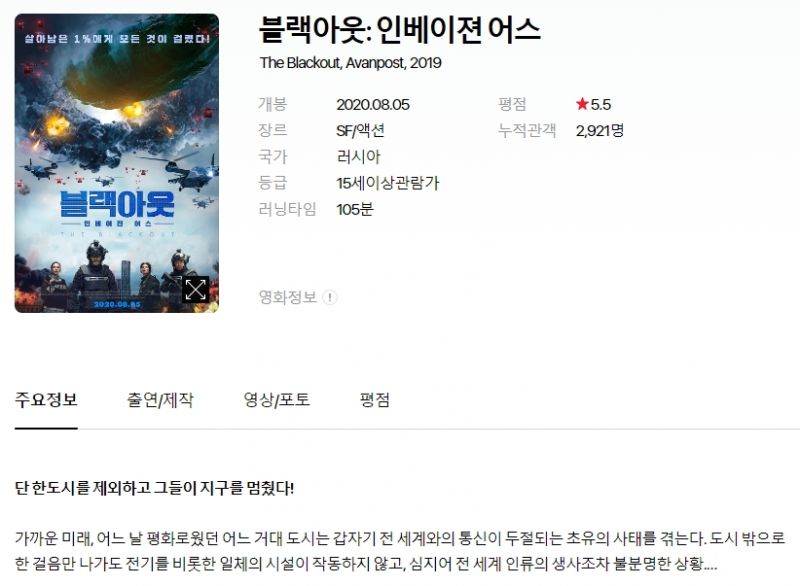Click the movie title 블랙아웃: 인베이젼 어스
Screen dimensions: 800x586
click(x=400, y=30)
